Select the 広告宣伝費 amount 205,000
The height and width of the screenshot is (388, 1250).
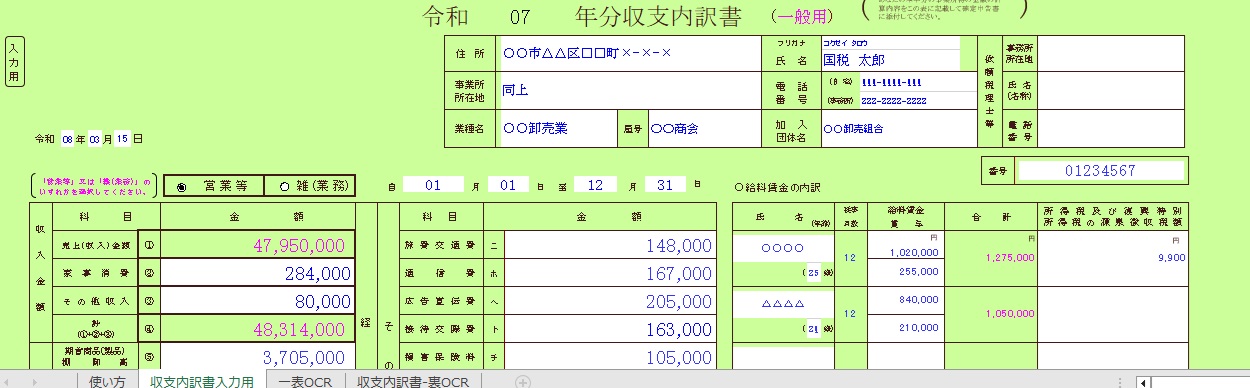(x=611, y=301)
